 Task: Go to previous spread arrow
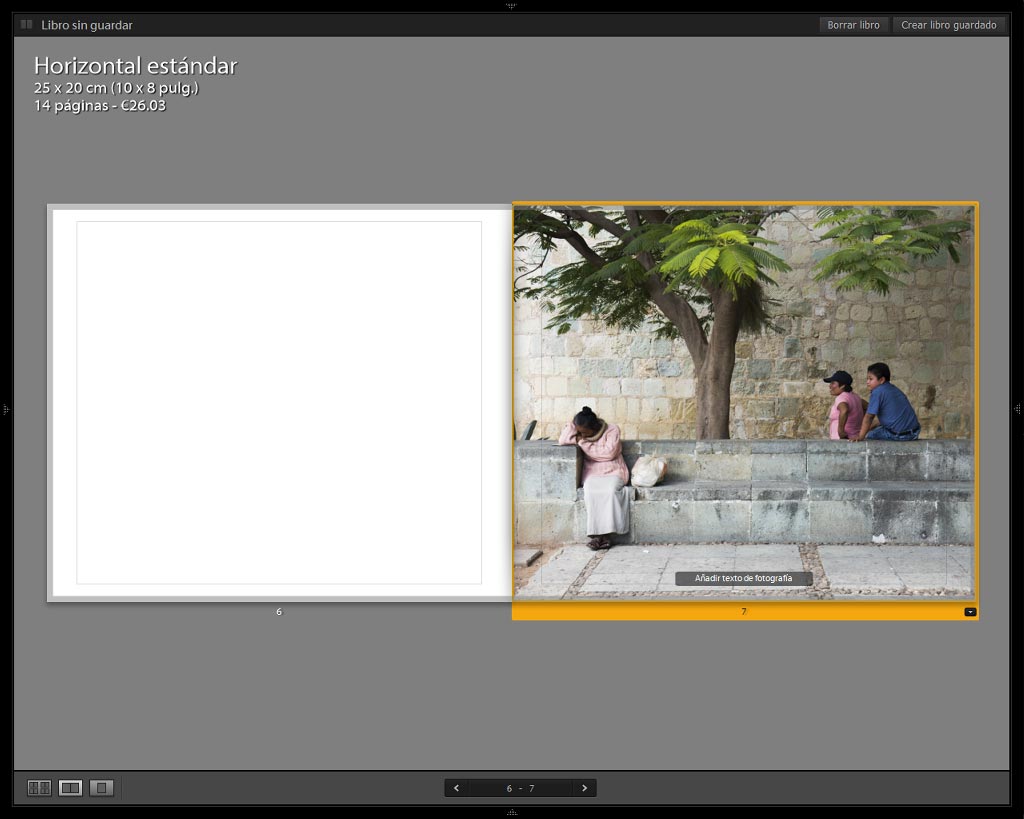point(456,788)
